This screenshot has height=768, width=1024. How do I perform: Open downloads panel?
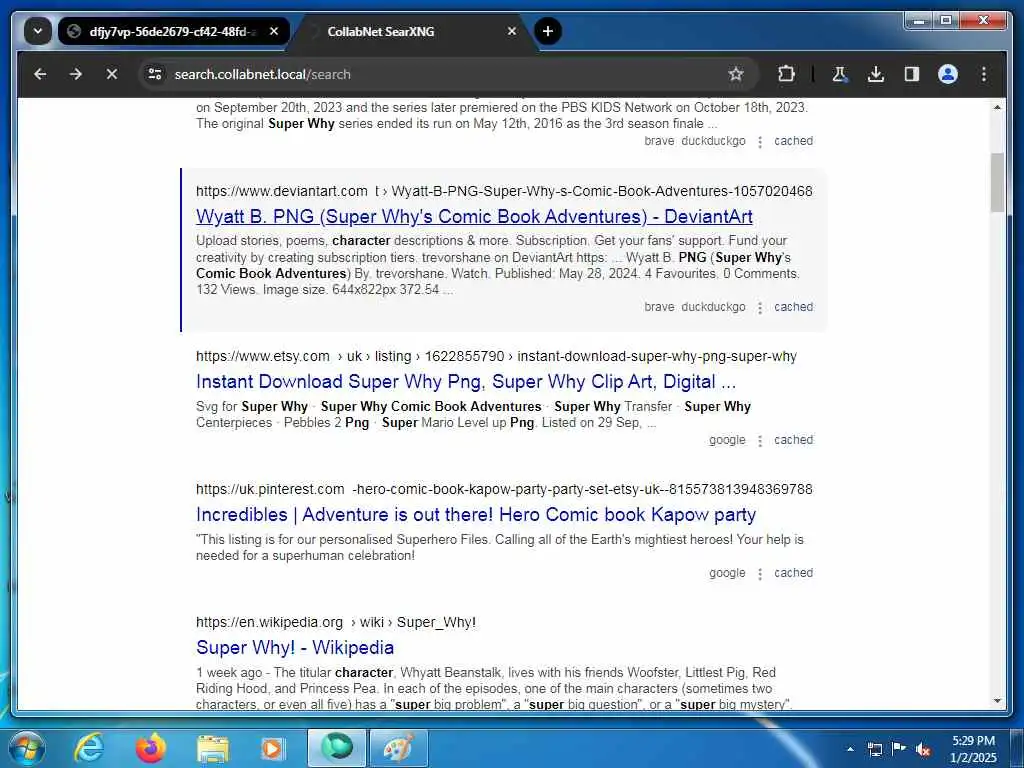click(x=876, y=74)
